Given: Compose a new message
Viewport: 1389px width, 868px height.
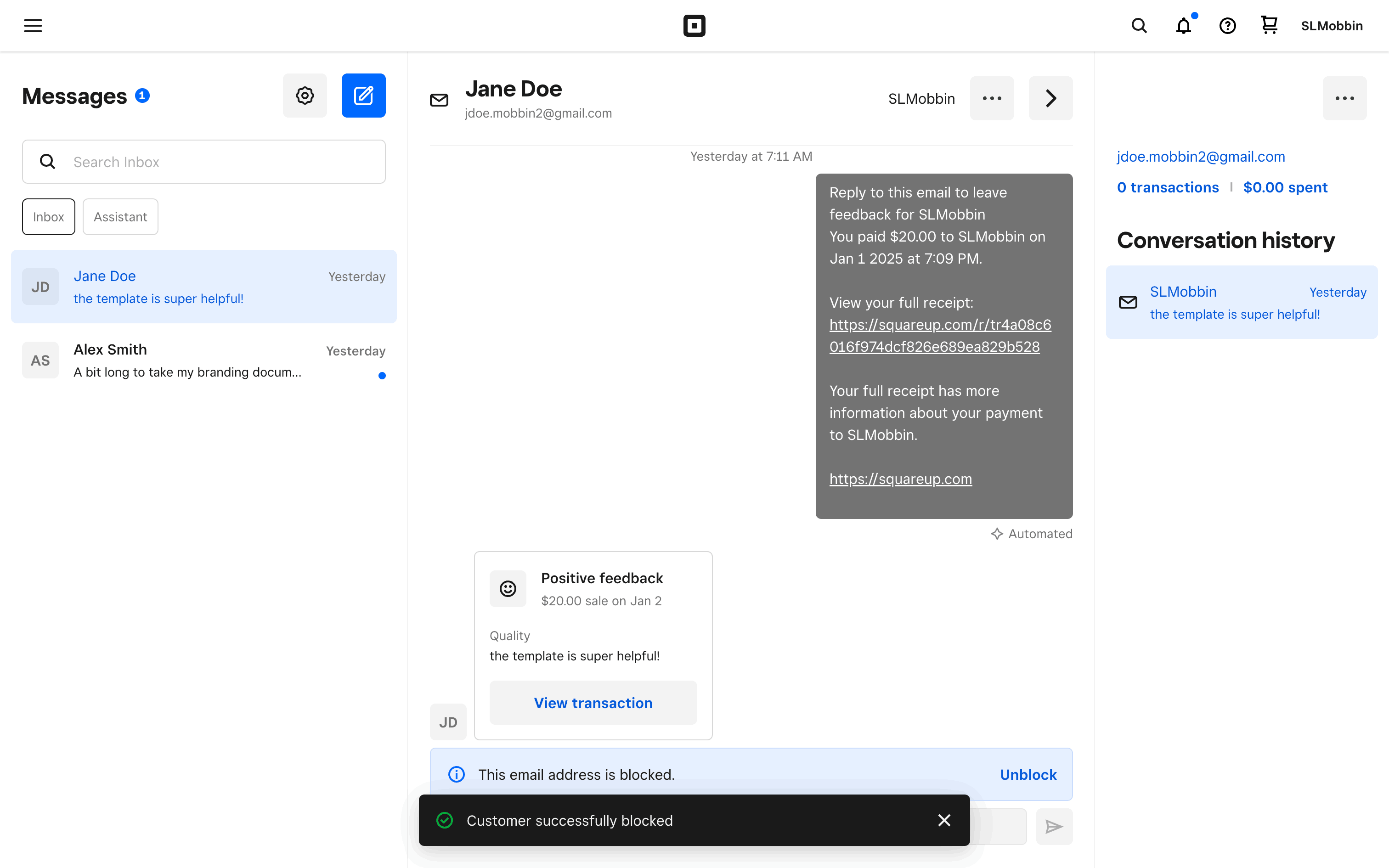Looking at the screenshot, I should pyautogui.click(x=363, y=96).
